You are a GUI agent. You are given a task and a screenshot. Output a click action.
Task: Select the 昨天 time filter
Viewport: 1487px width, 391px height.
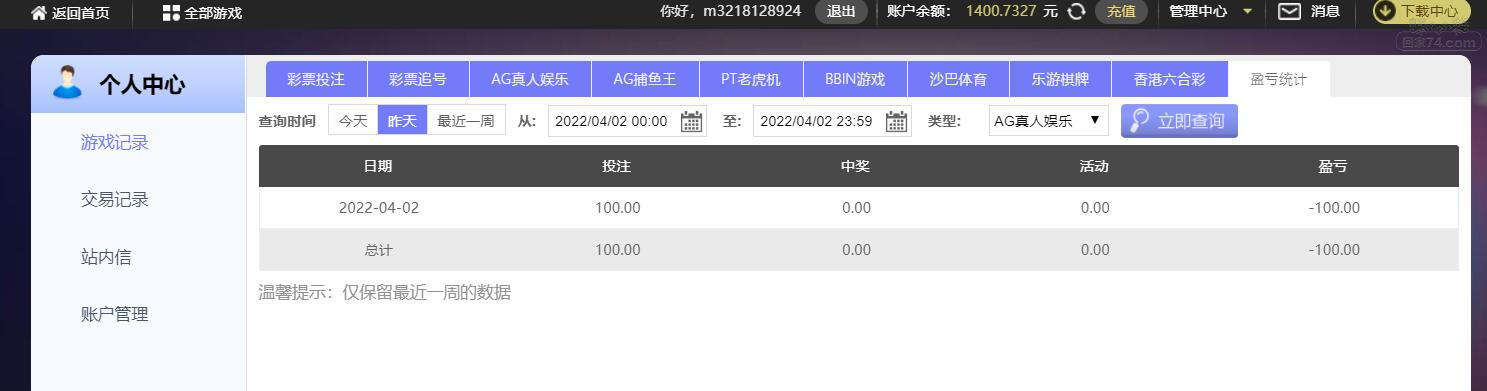tap(402, 121)
